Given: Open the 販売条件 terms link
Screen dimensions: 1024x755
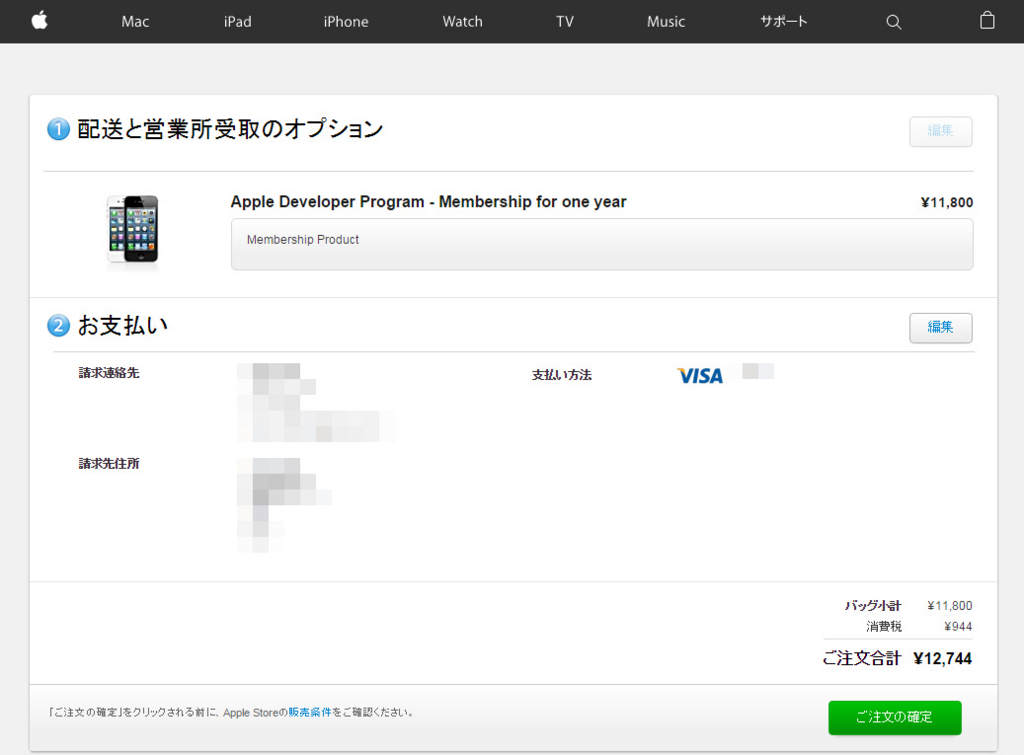Looking at the screenshot, I should pos(310,713).
